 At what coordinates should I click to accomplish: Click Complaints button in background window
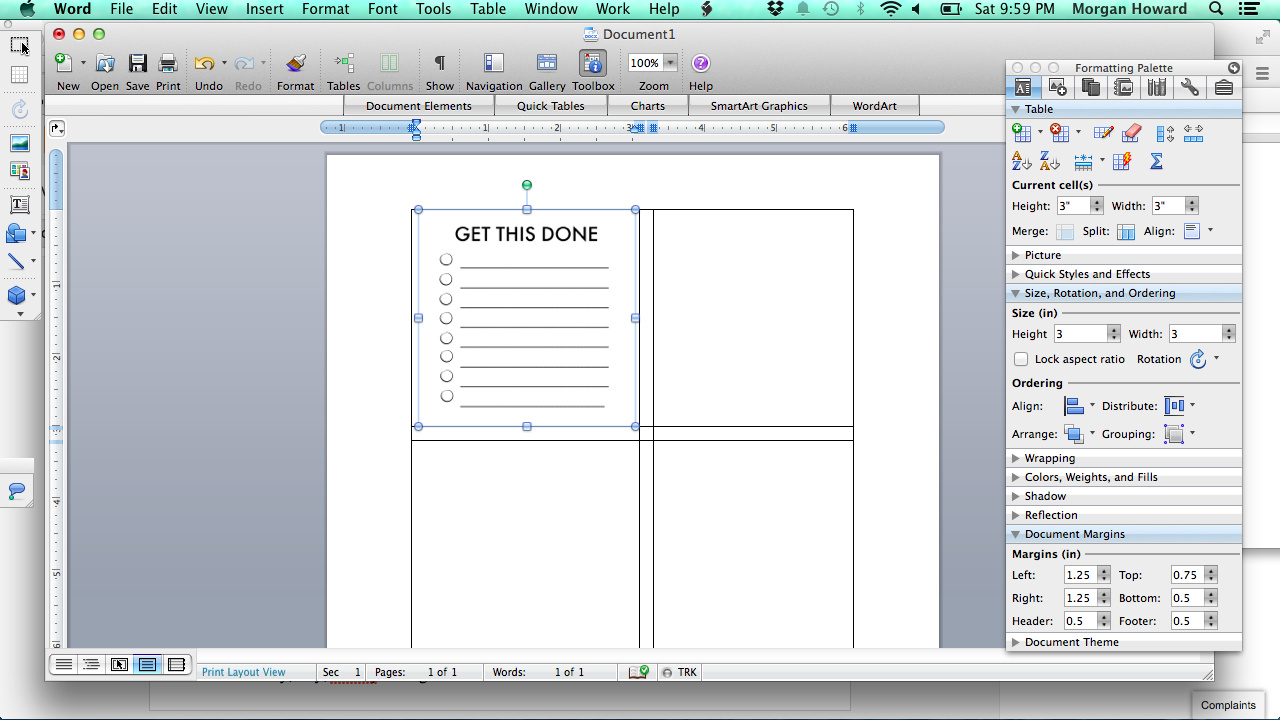[x=1228, y=705]
